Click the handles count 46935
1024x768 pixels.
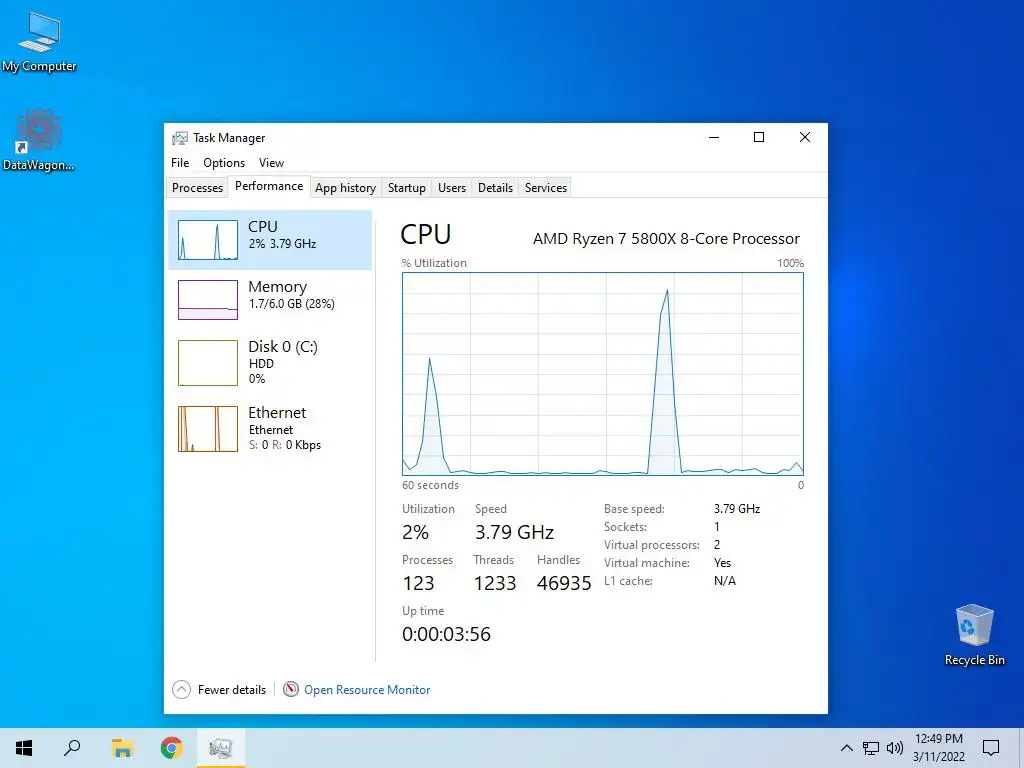(x=564, y=583)
